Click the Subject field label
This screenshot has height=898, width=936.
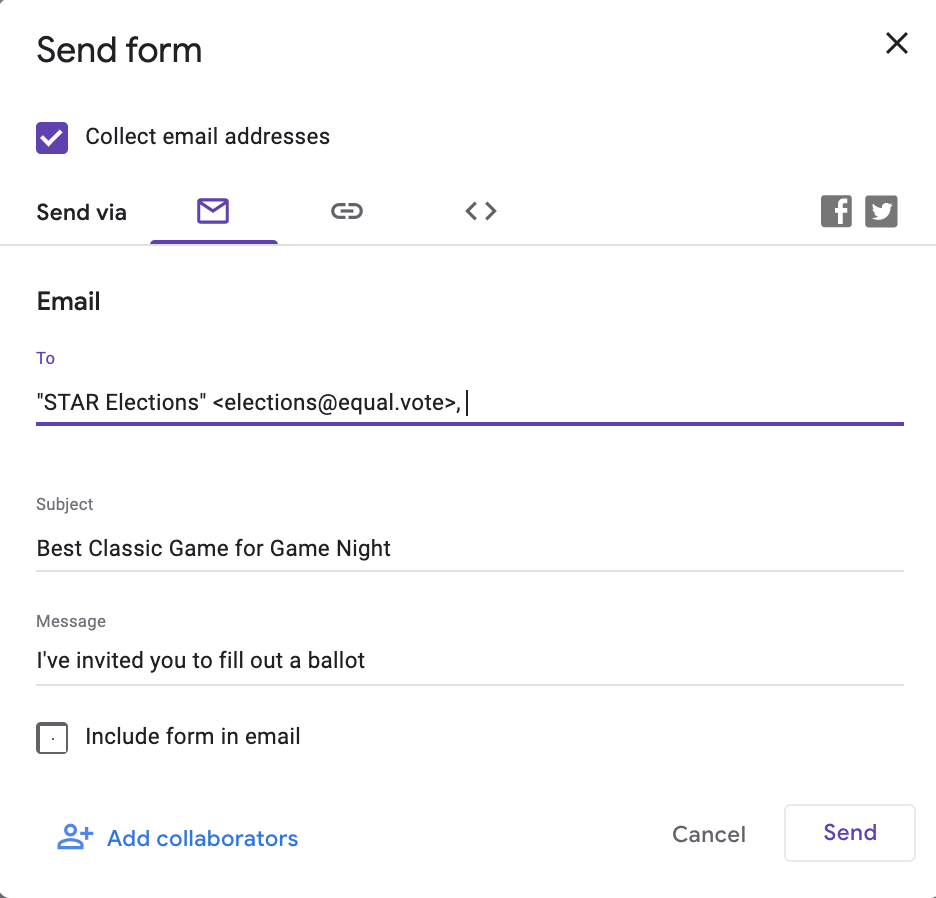click(x=64, y=505)
